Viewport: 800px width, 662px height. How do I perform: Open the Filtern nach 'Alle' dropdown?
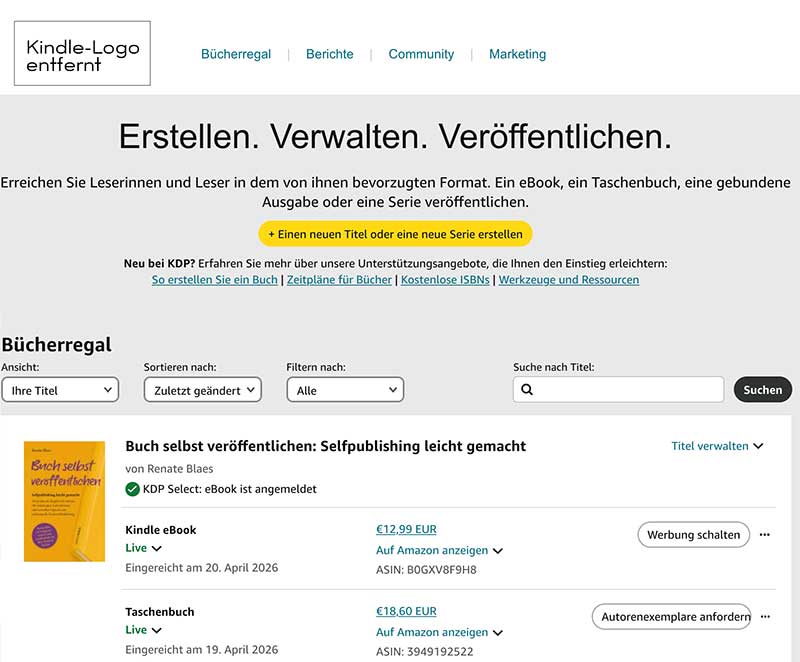point(345,390)
